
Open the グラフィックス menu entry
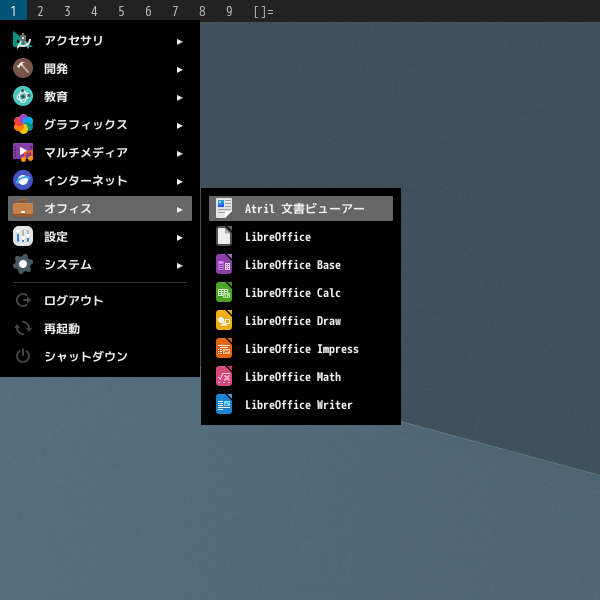[x=100, y=124]
